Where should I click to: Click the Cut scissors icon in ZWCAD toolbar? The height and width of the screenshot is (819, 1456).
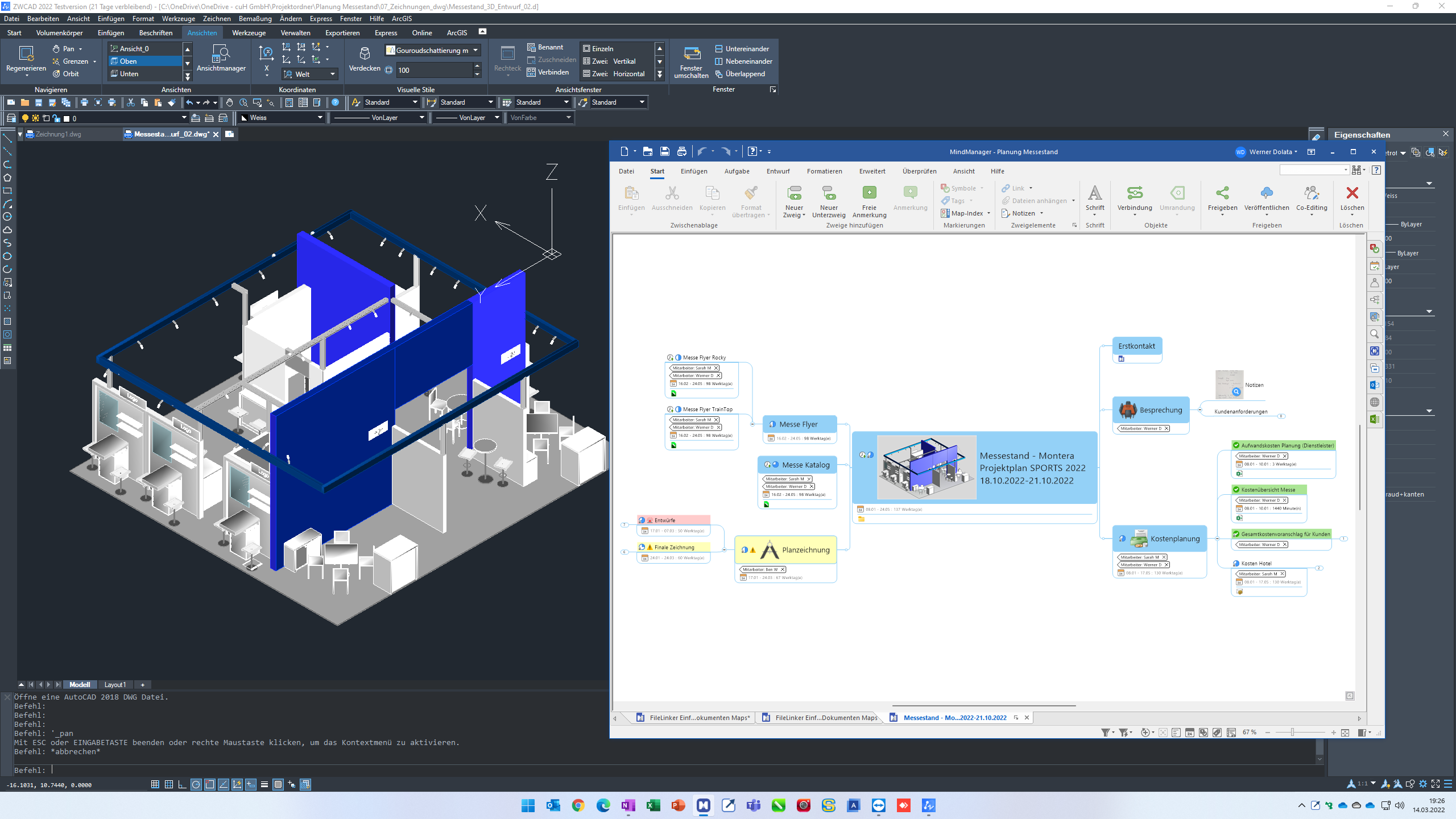point(130,102)
